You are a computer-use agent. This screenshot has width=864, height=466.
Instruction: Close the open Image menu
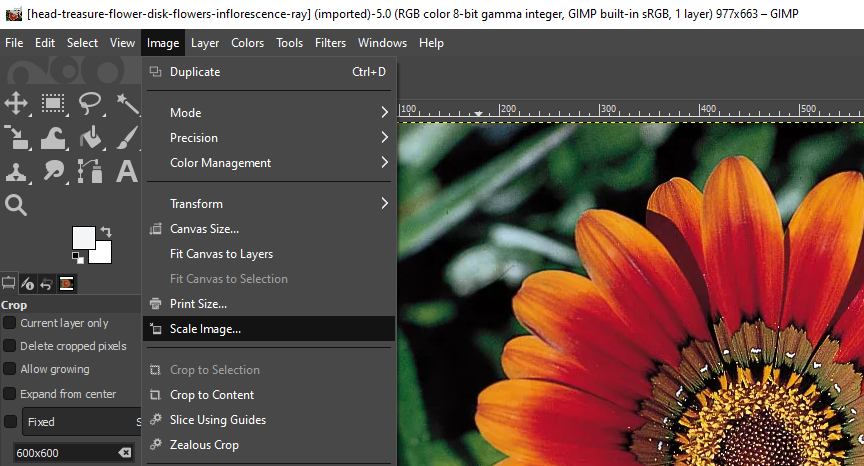coord(163,43)
